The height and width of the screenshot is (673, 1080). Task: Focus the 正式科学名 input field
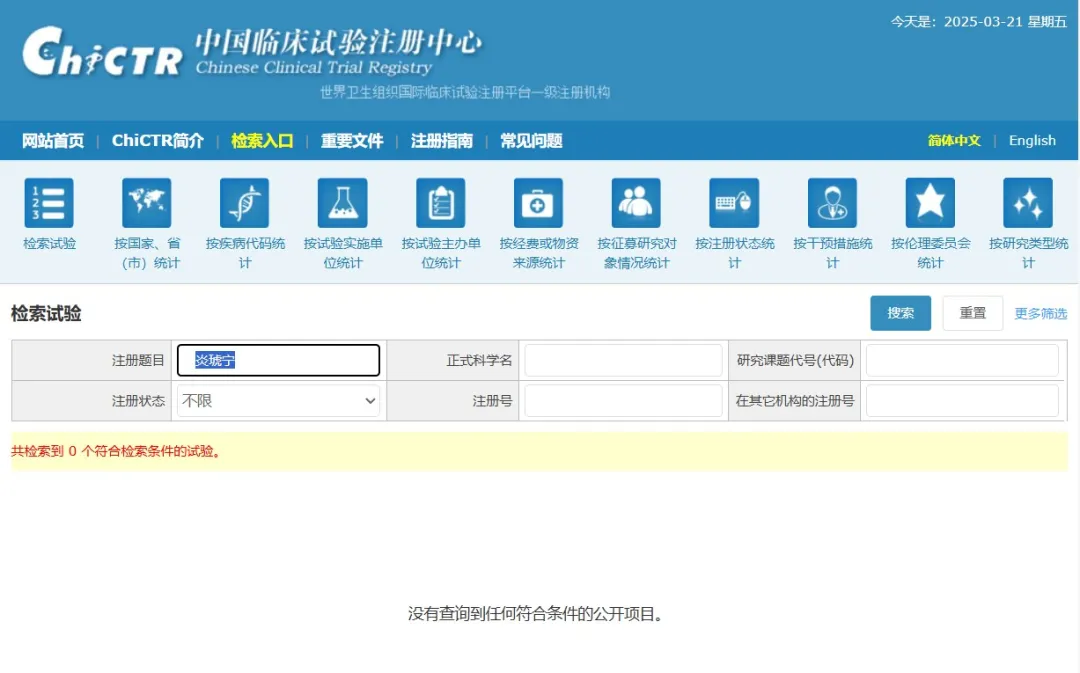pos(623,360)
